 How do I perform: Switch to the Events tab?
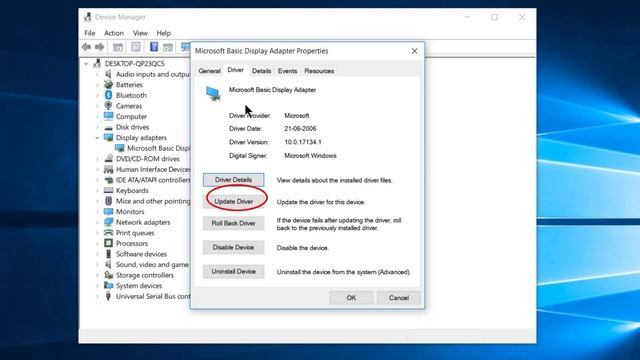click(x=287, y=71)
